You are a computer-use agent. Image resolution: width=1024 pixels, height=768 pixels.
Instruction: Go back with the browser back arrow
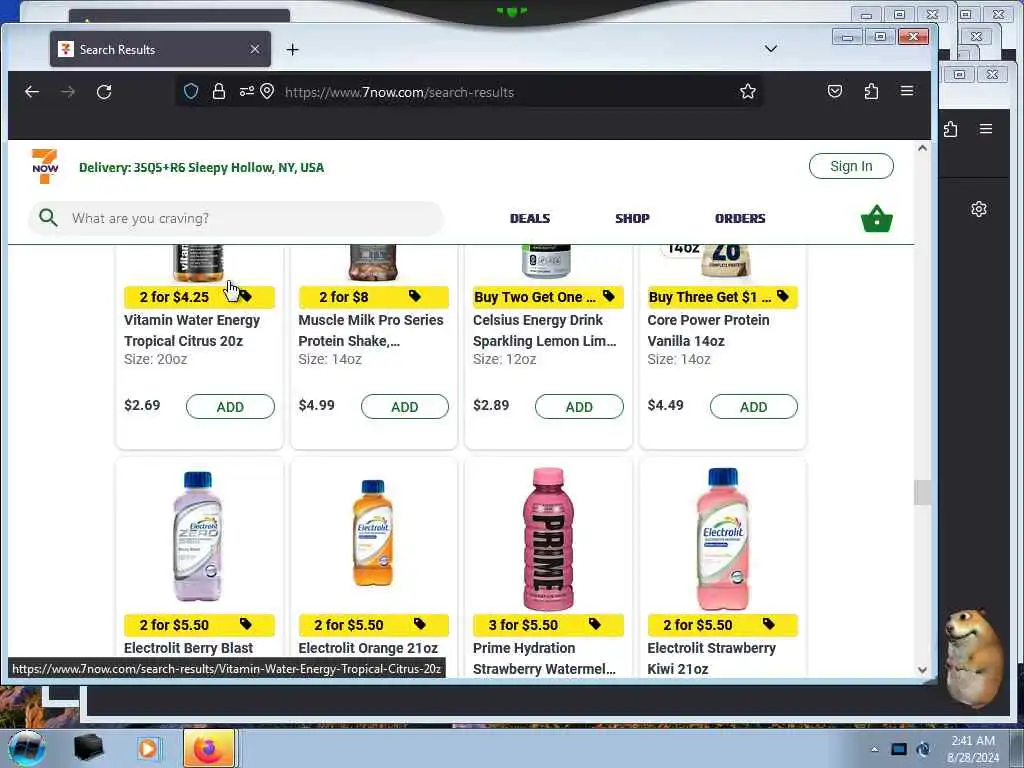point(32,92)
